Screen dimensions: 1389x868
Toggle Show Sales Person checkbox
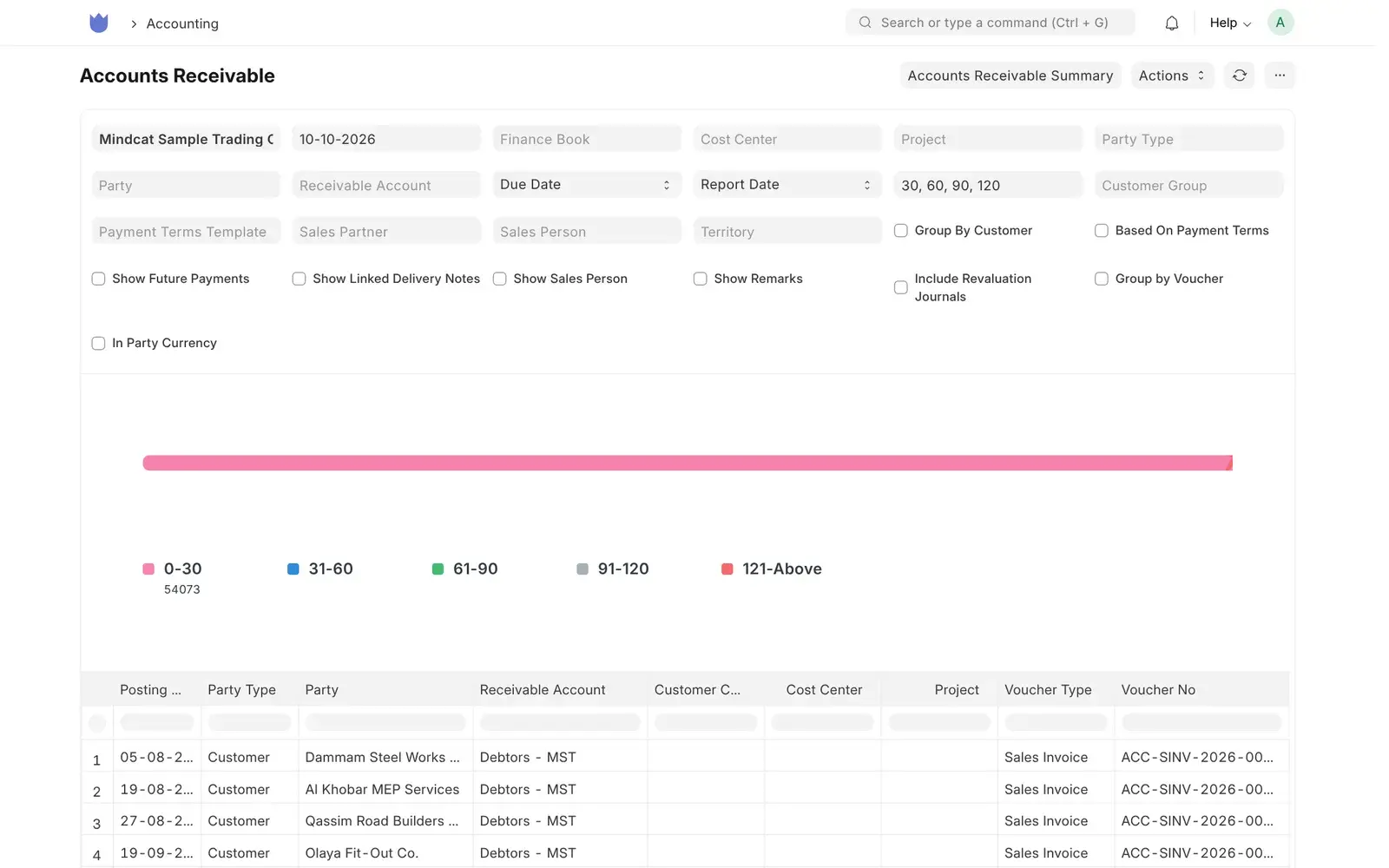500,279
